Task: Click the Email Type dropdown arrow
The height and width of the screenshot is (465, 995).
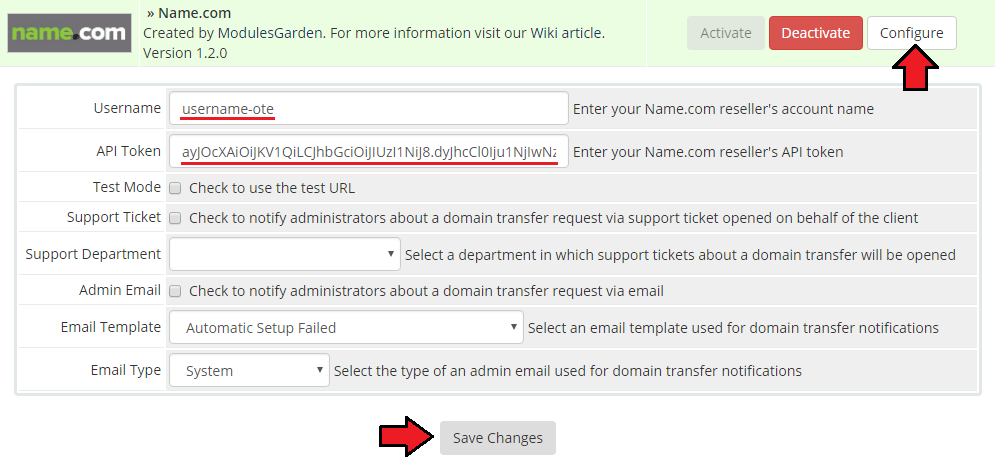Action: 320,370
